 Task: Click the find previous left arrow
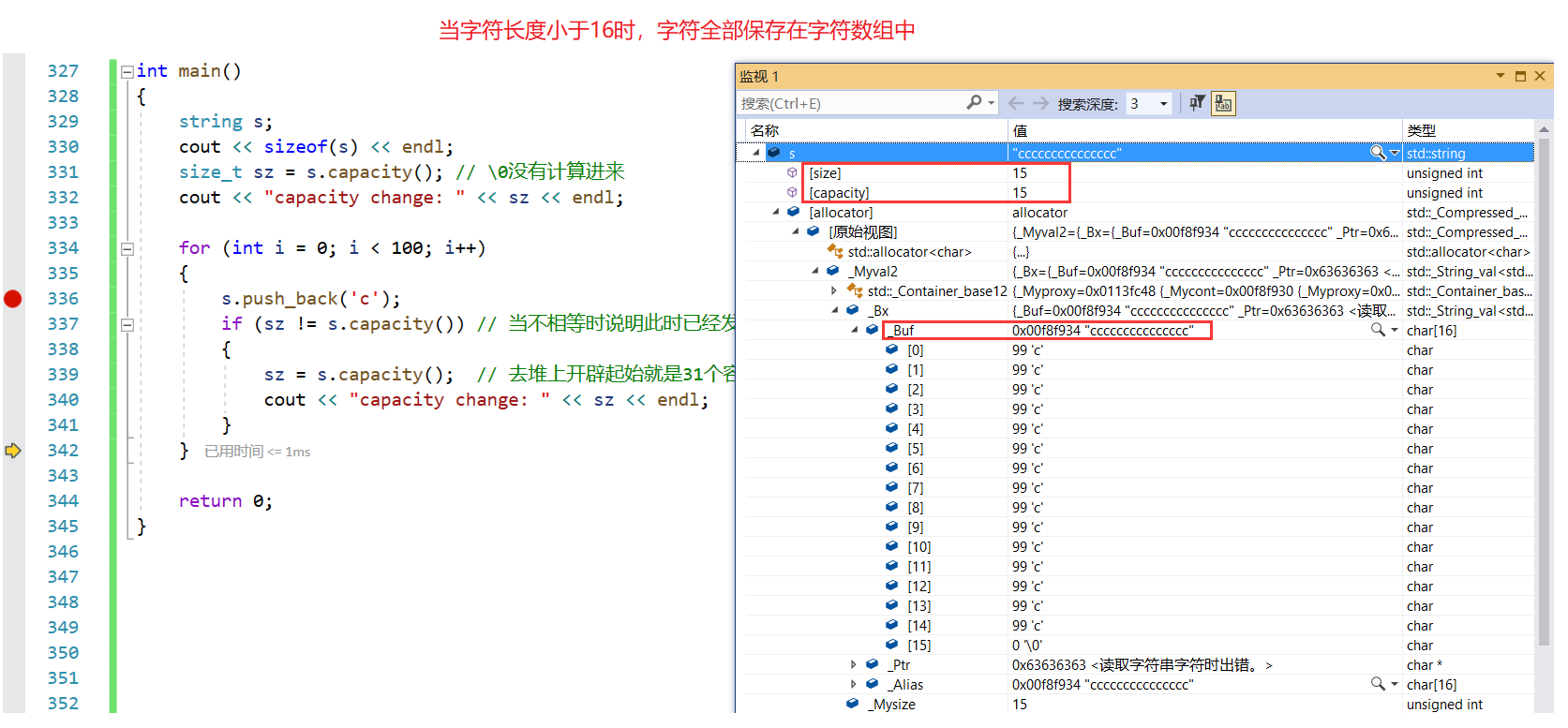tap(1016, 103)
